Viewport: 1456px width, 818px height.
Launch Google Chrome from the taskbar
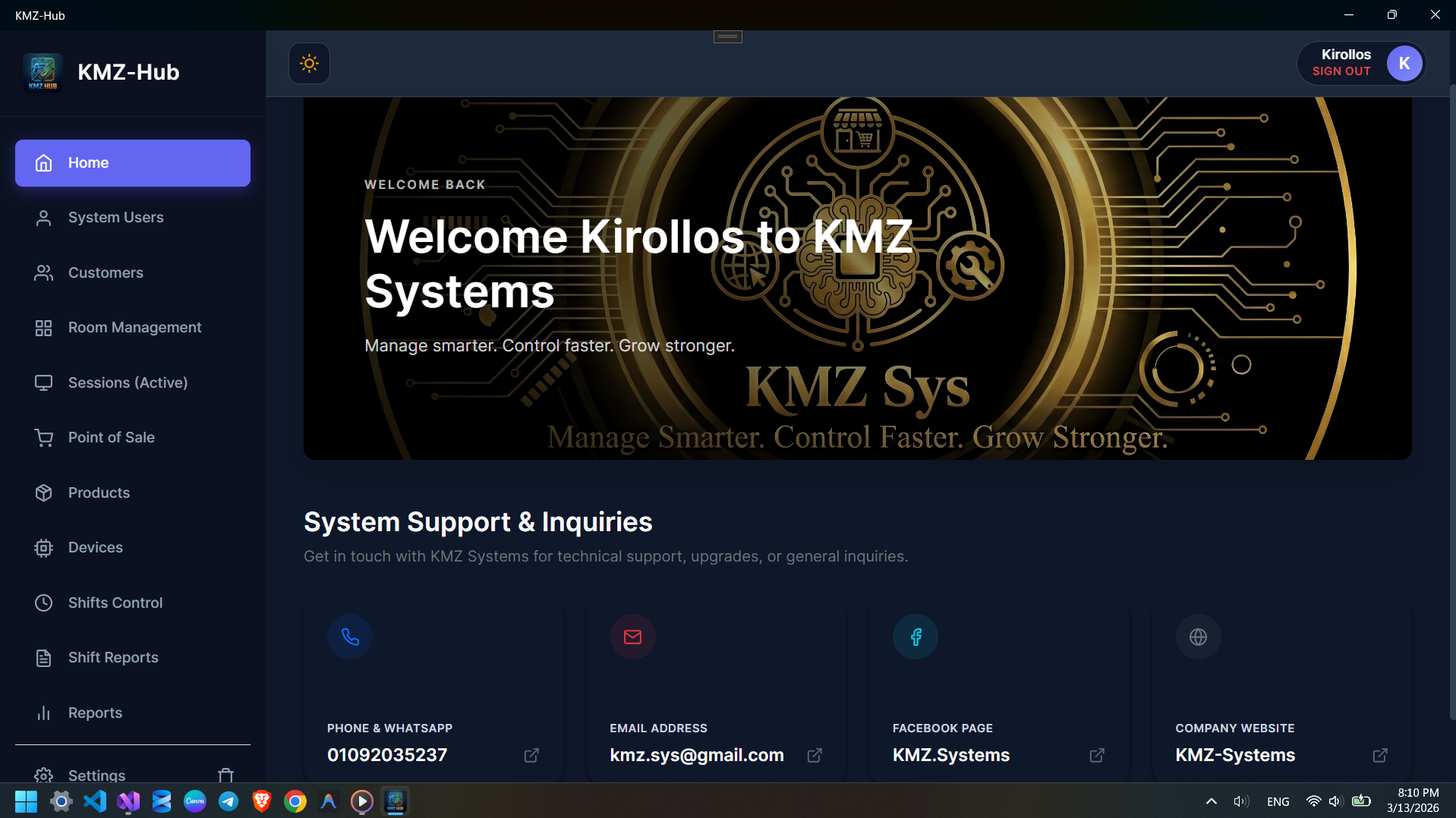click(295, 801)
